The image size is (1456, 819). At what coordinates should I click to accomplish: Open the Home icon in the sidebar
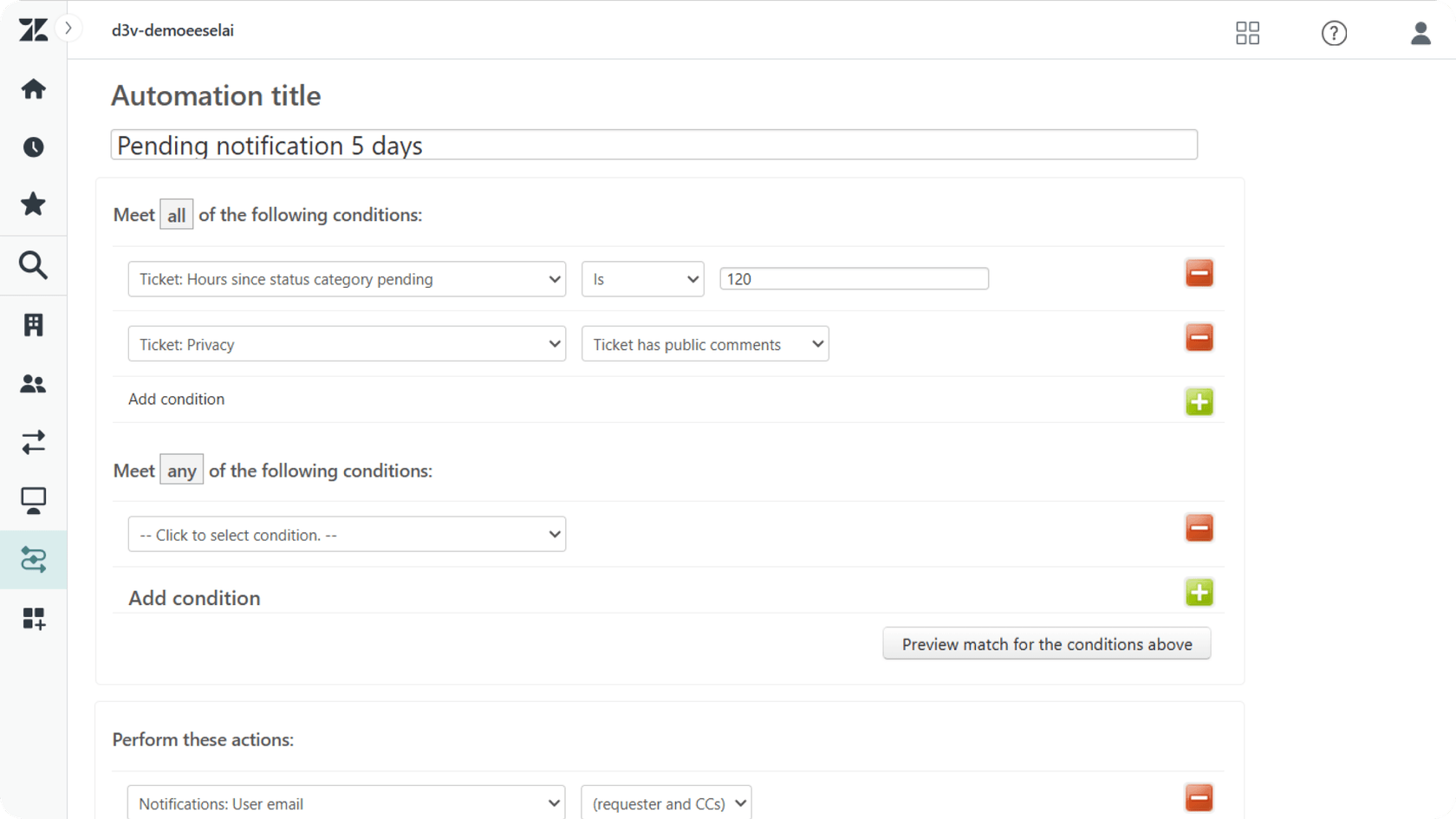tap(33, 88)
